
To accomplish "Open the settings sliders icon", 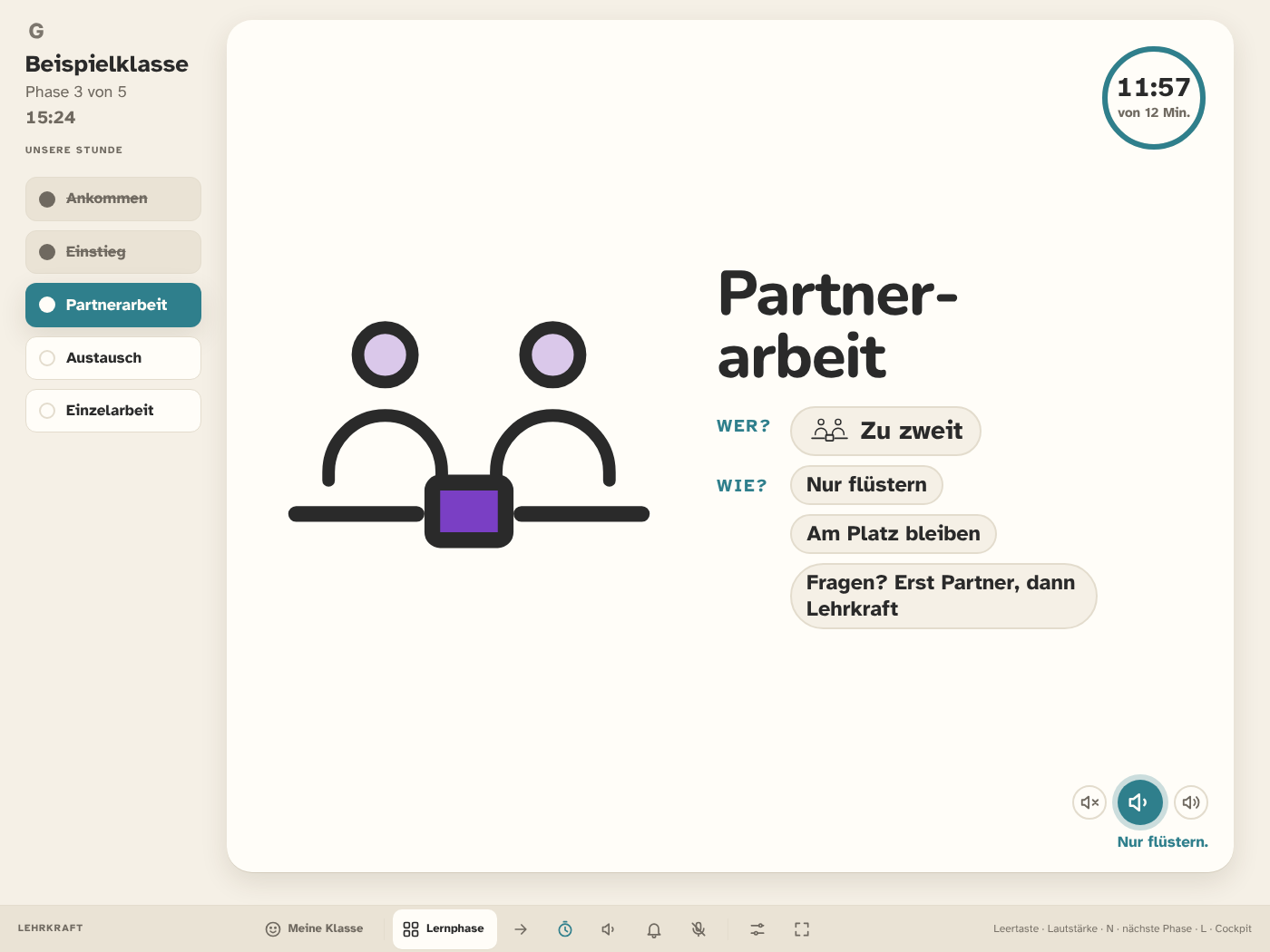I will (757, 929).
